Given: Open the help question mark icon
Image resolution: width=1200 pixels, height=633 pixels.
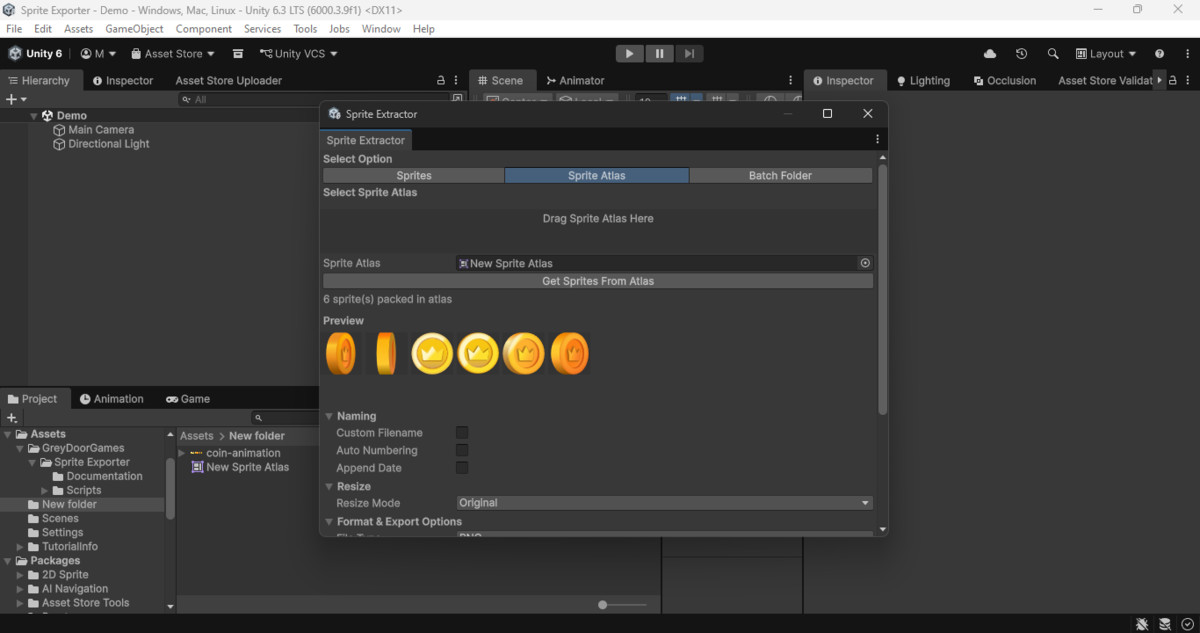Looking at the screenshot, I should pos(1159,54).
